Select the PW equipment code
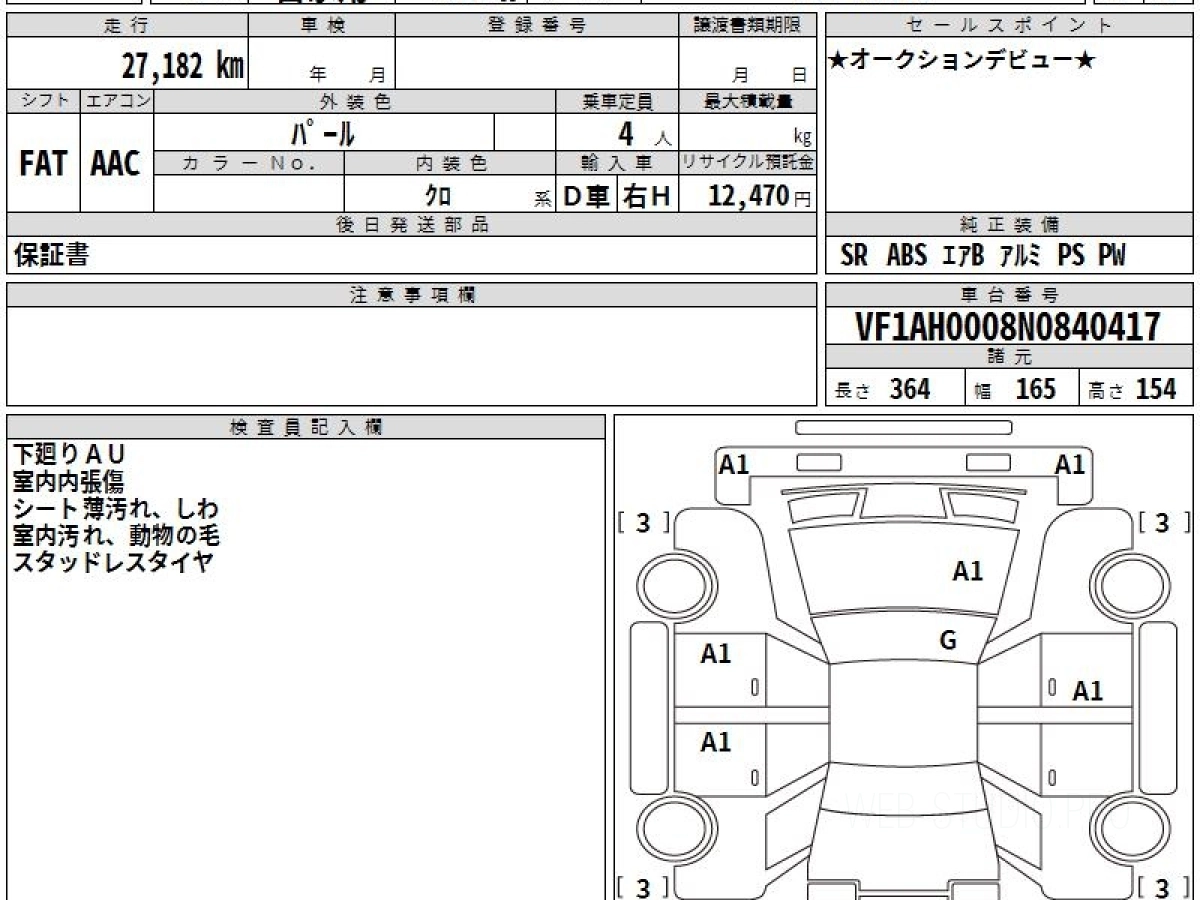The height and width of the screenshot is (900, 1200). click(x=1112, y=256)
